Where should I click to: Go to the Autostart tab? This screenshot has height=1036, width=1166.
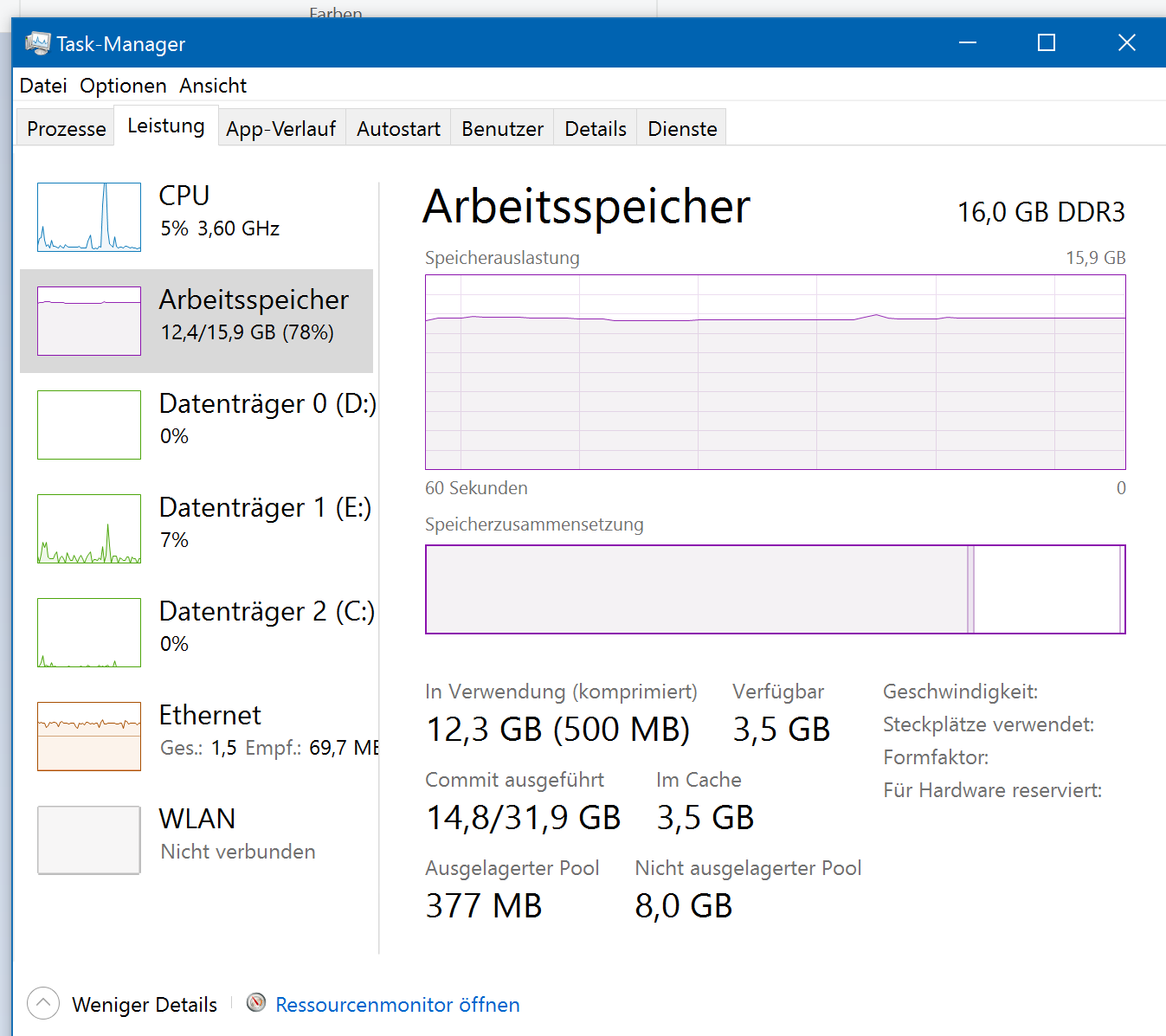[398, 129]
